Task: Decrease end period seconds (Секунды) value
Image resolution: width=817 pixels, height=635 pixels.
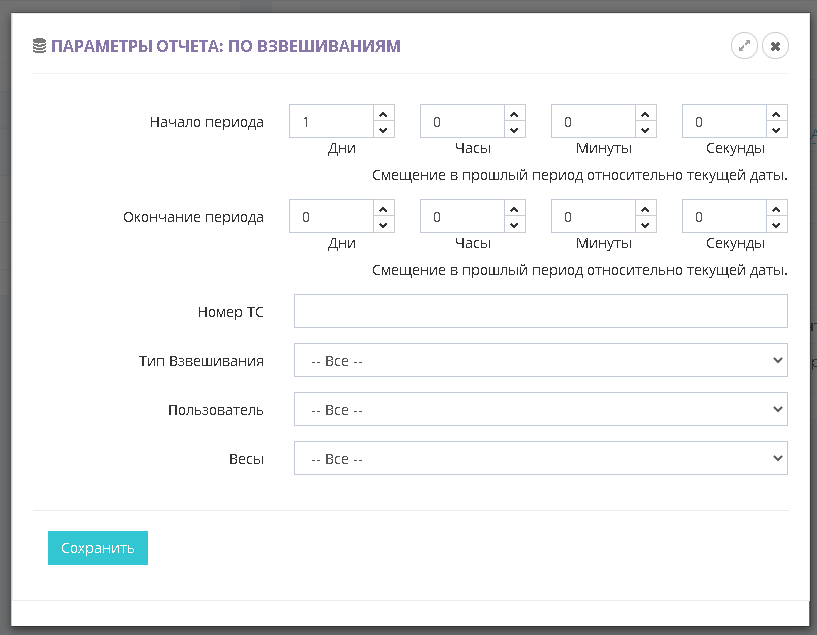Action: [776, 225]
